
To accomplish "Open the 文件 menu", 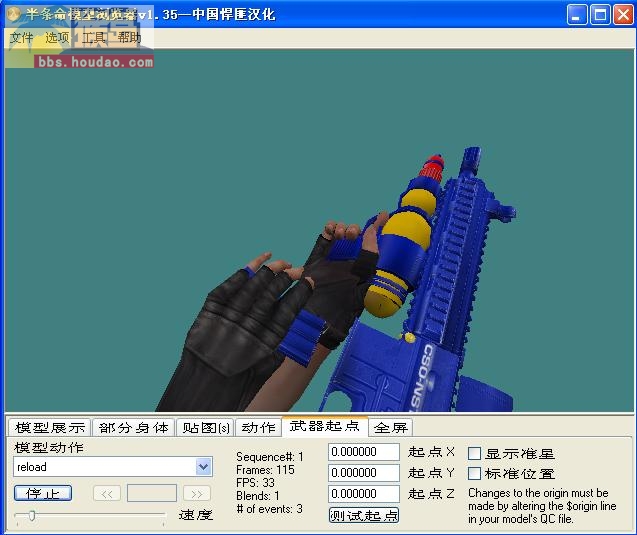I will coord(21,38).
